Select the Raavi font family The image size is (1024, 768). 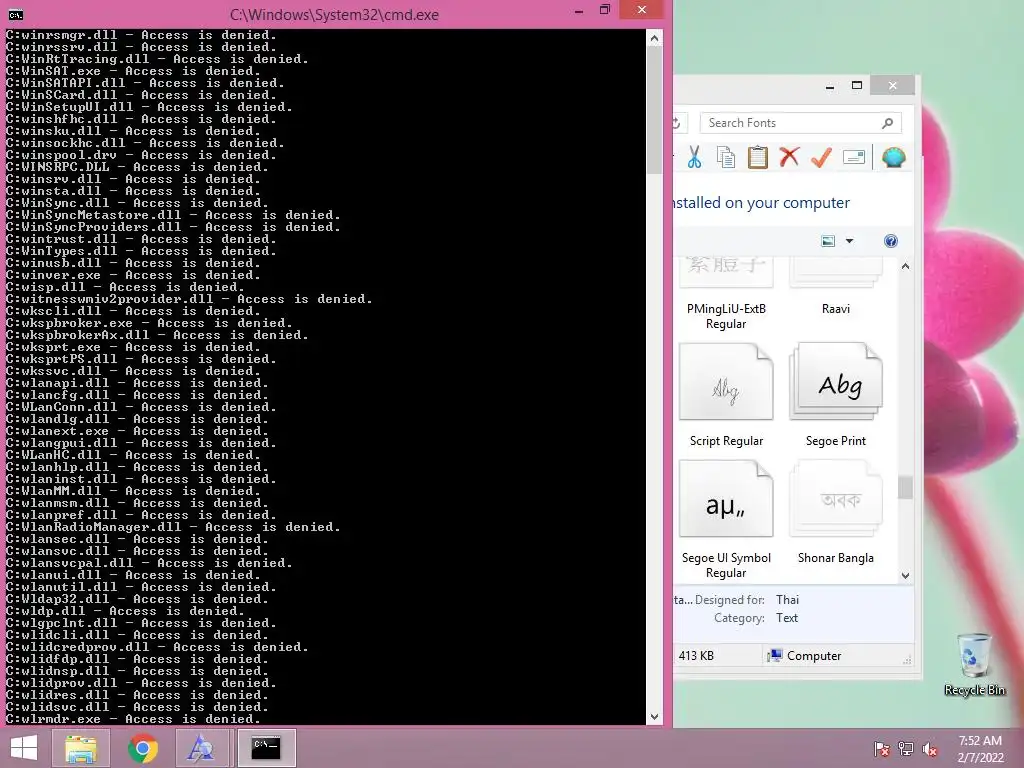point(836,287)
